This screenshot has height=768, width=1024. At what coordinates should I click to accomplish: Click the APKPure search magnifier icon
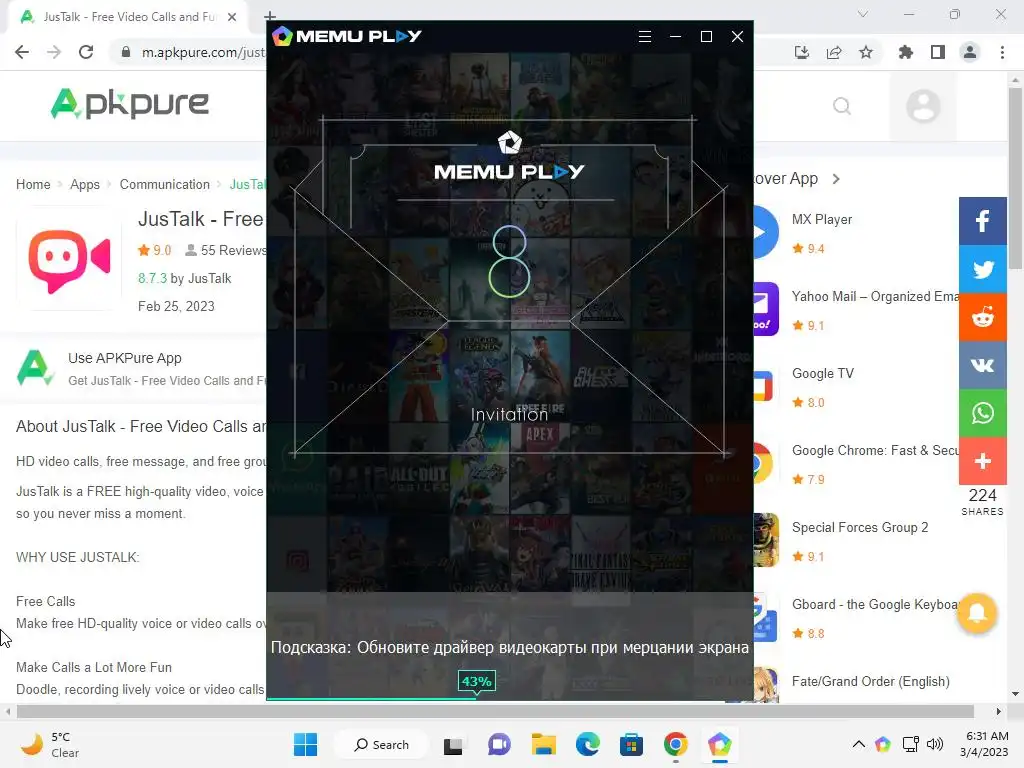point(842,106)
